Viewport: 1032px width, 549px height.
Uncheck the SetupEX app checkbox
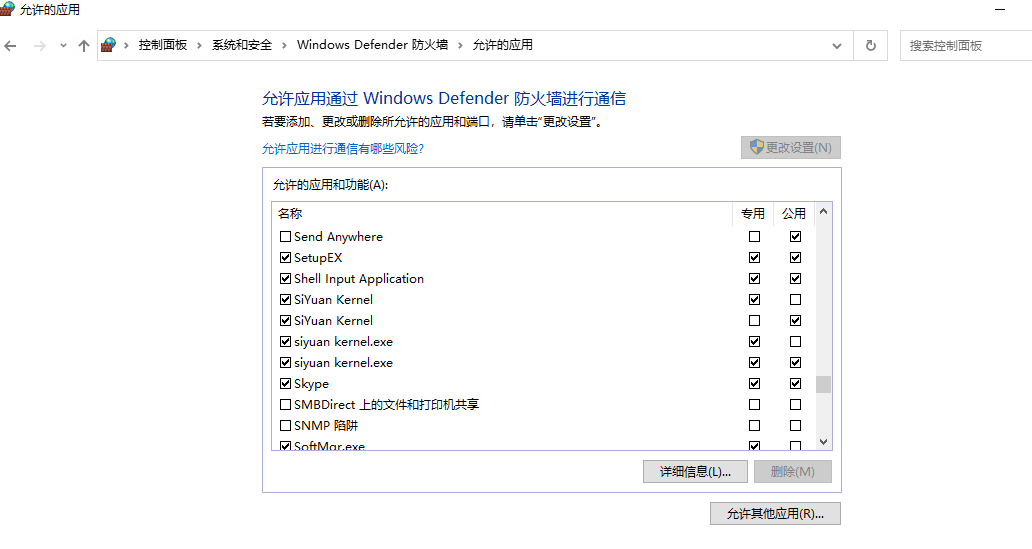coord(285,257)
